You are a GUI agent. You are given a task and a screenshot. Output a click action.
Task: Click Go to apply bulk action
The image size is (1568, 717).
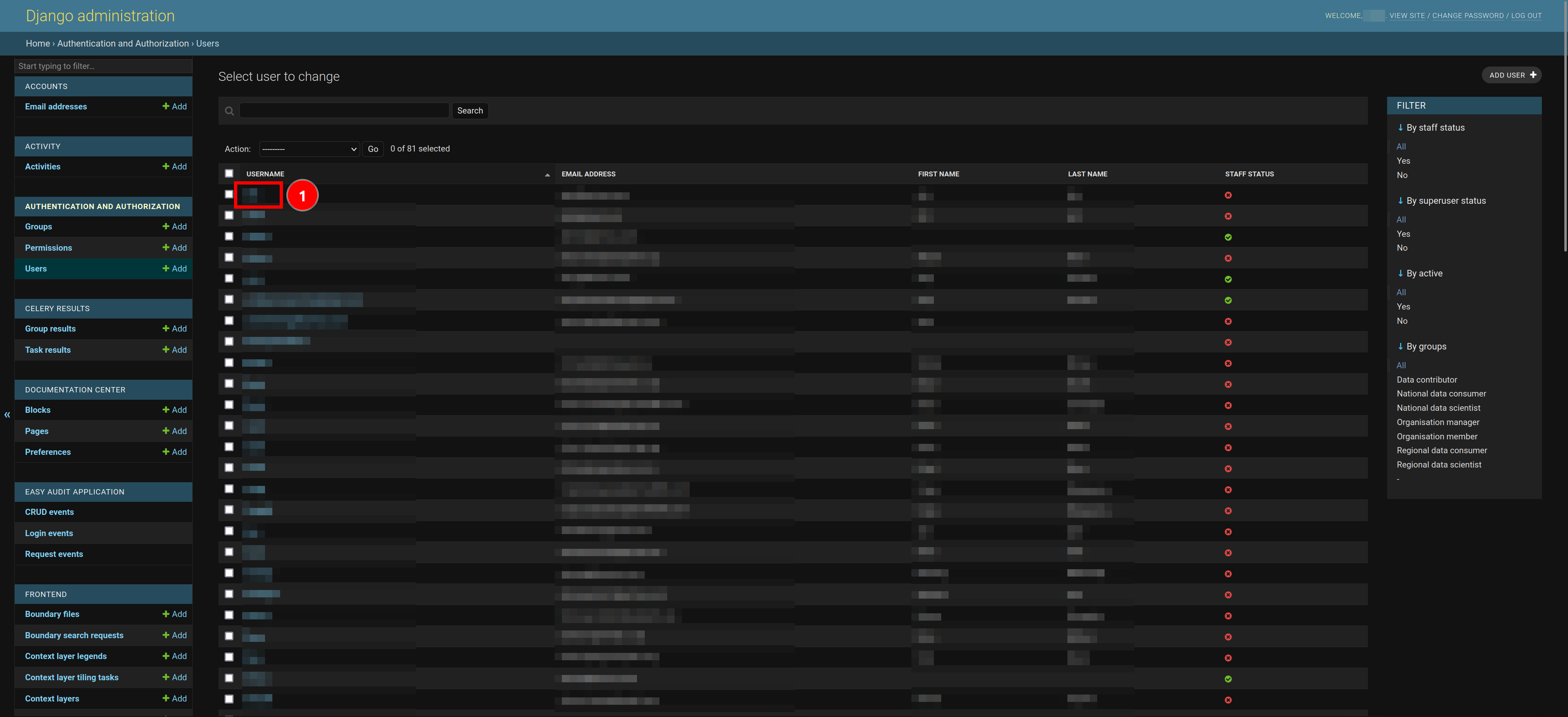pyautogui.click(x=373, y=148)
